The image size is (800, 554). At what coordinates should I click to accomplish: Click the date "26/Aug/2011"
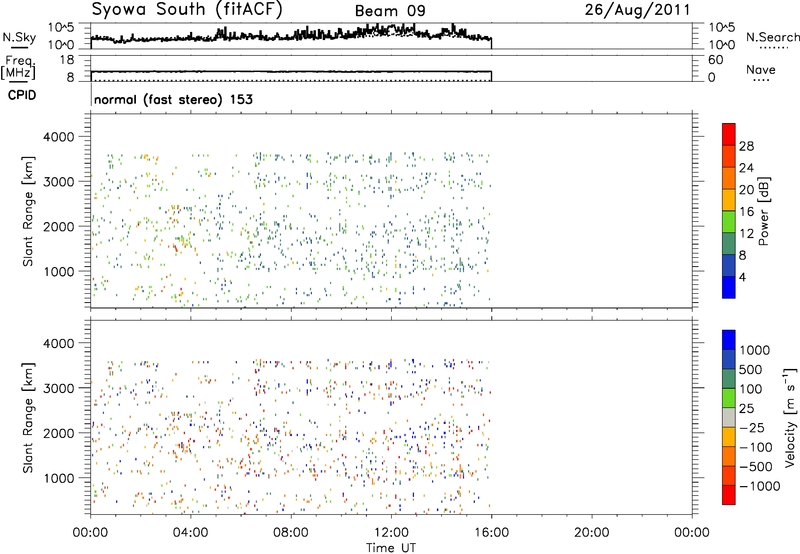pos(637,9)
